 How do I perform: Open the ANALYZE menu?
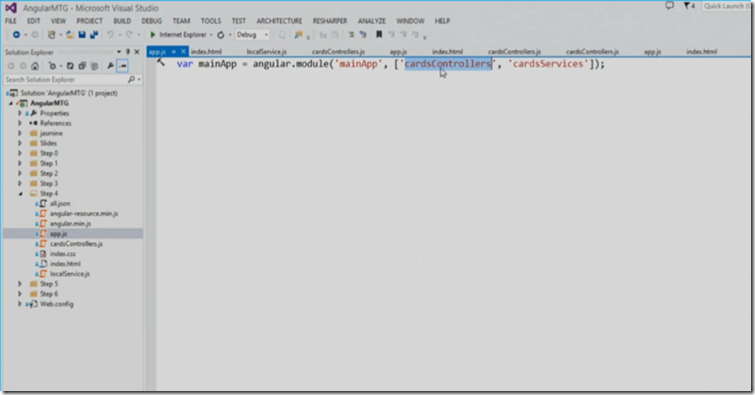372,21
